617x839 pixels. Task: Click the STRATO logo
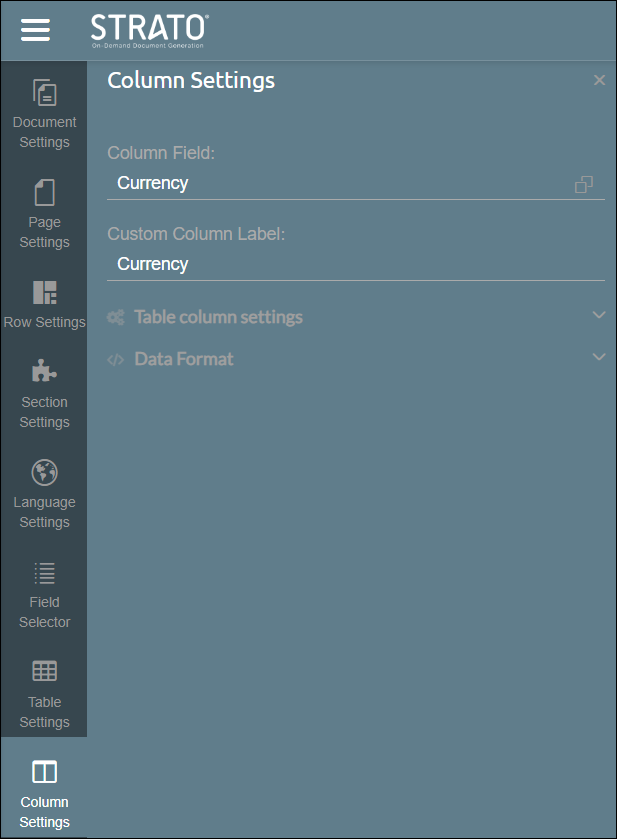(149, 30)
